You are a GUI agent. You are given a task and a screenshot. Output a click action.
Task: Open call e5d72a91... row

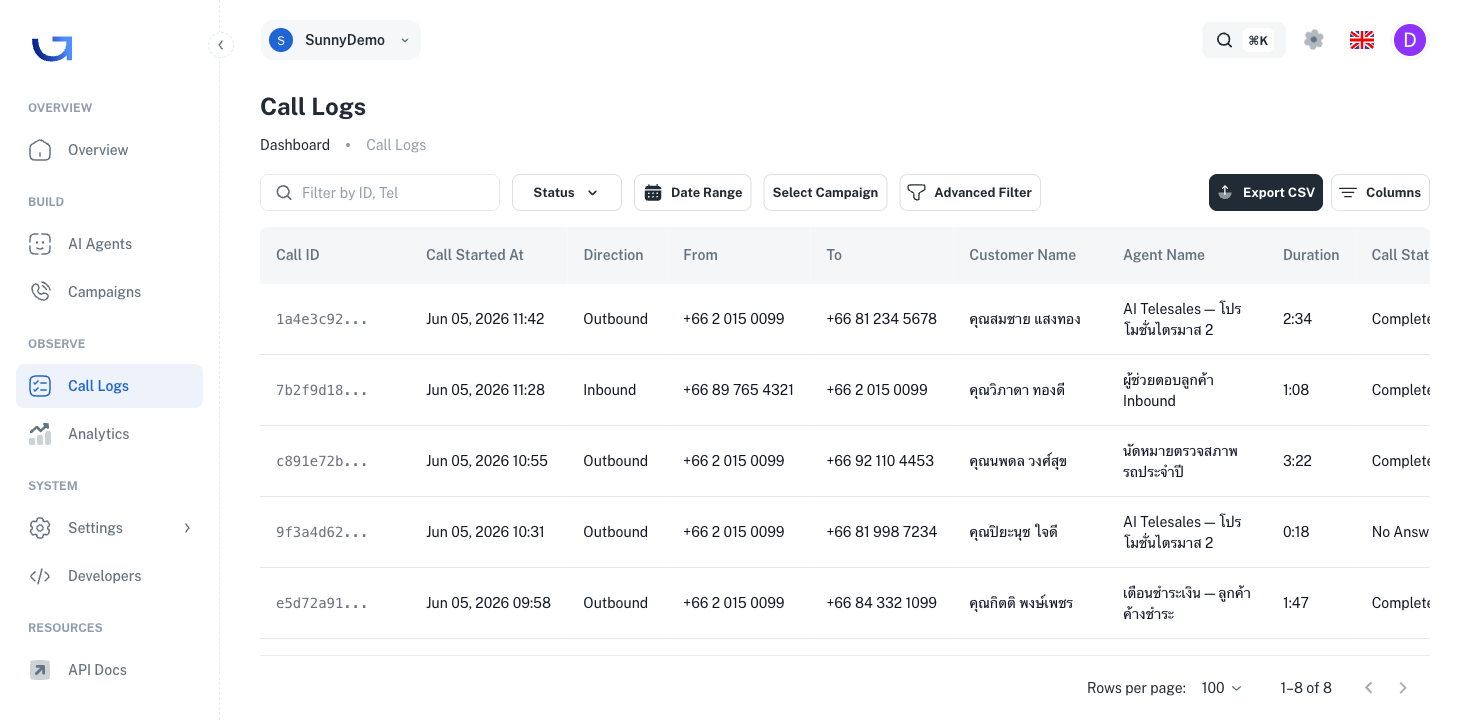pyautogui.click(x=845, y=603)
